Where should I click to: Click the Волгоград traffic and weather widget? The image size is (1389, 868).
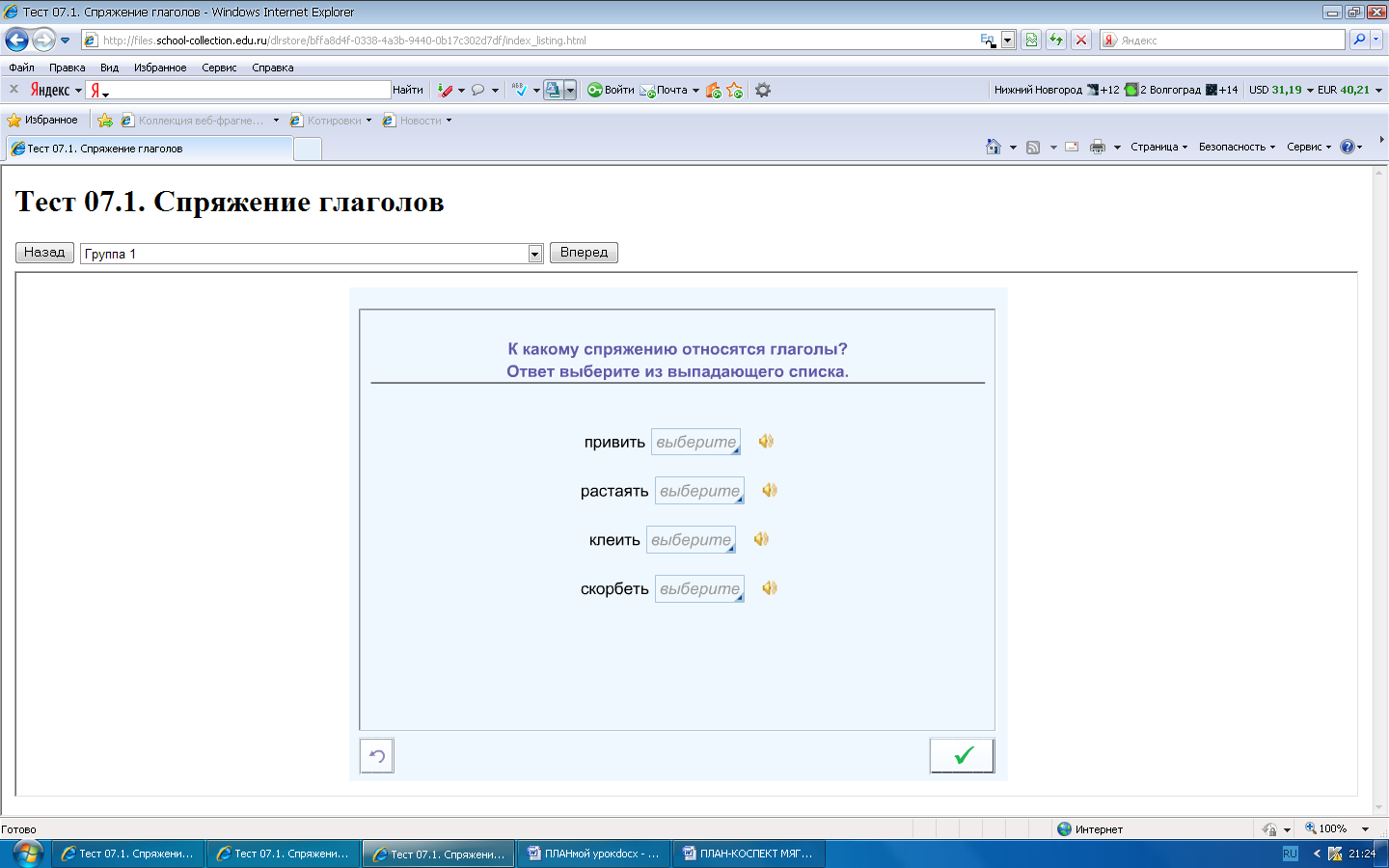(x=1181, y=90)
